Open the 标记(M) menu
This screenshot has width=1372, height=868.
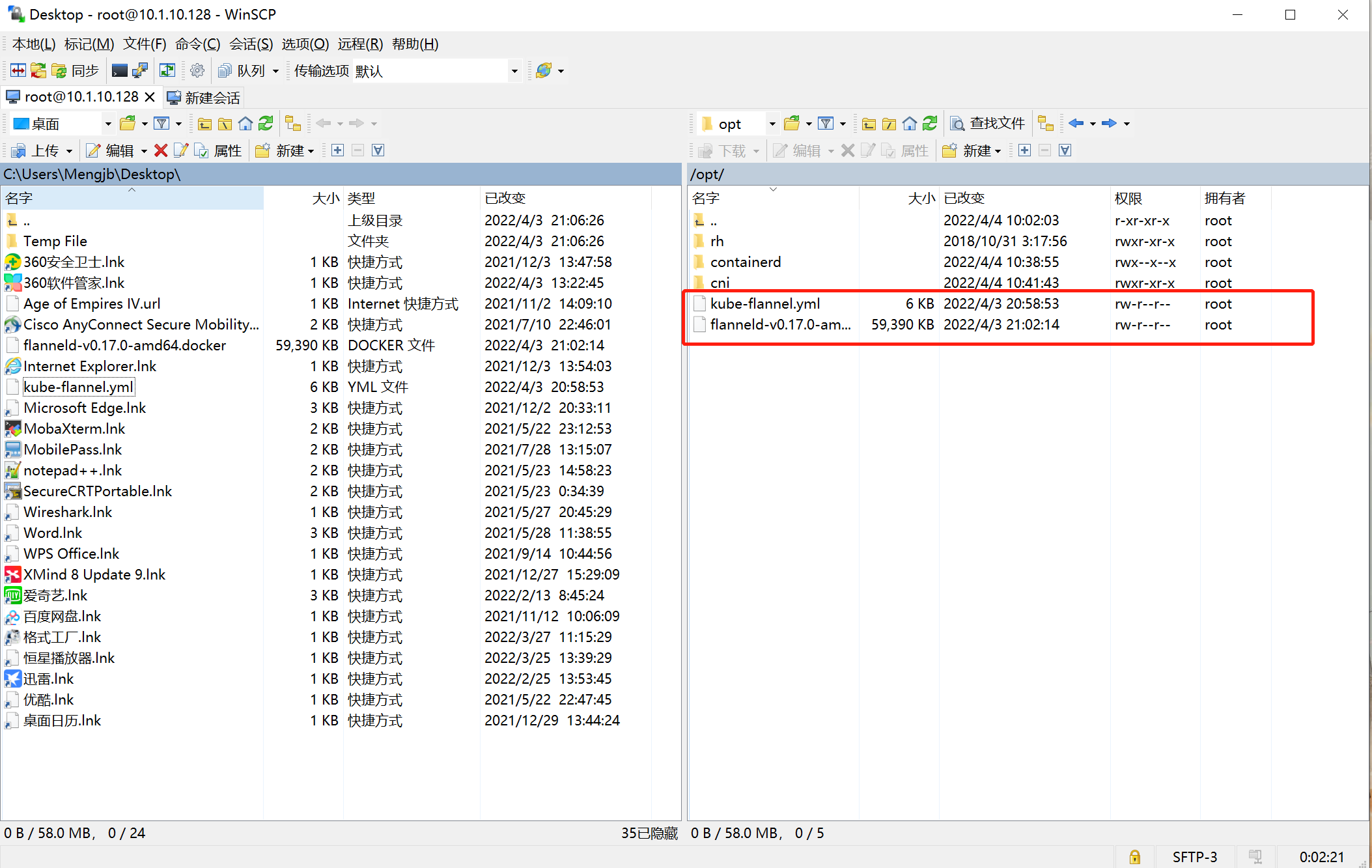[89, 44]
